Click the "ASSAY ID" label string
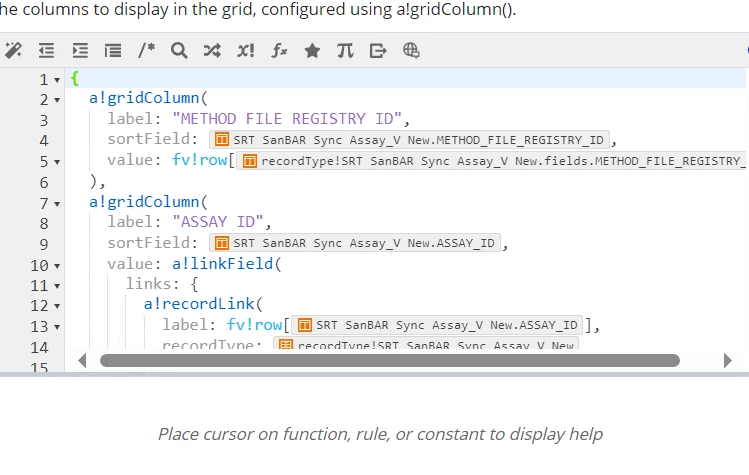Viewport: 749px width, 475px height. tap(218, 222)
